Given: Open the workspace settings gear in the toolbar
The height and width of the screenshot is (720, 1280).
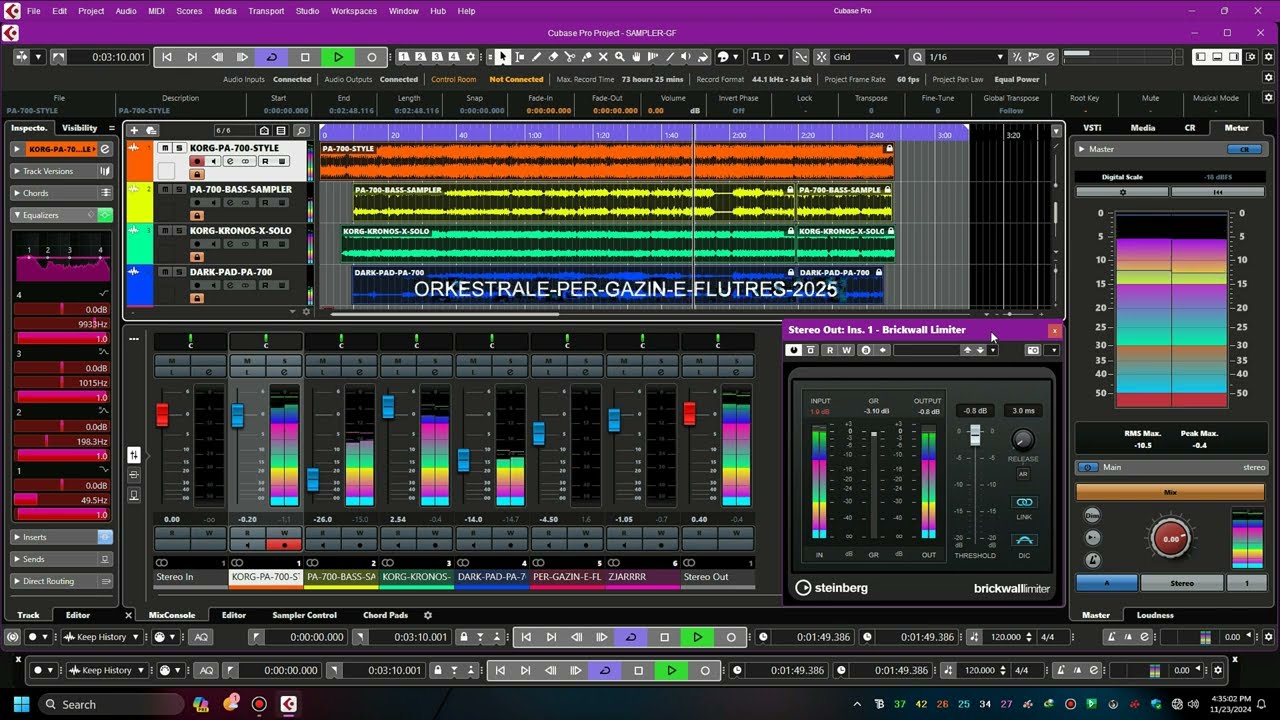Looking at the screenshot, I should pyautogui.click(x=471, y=57).
